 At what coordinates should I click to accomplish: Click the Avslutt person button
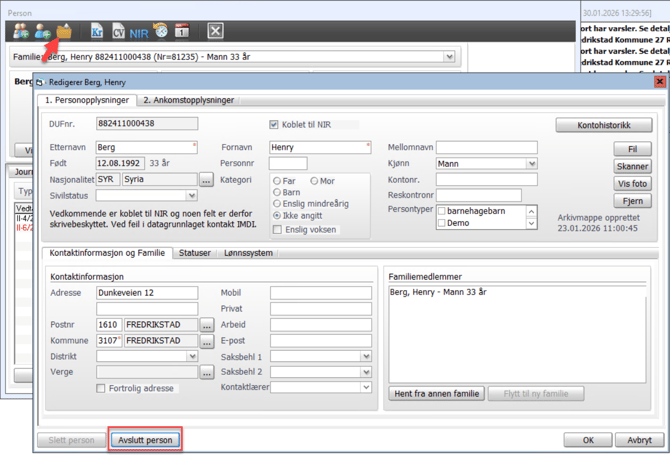coord(145,440)
